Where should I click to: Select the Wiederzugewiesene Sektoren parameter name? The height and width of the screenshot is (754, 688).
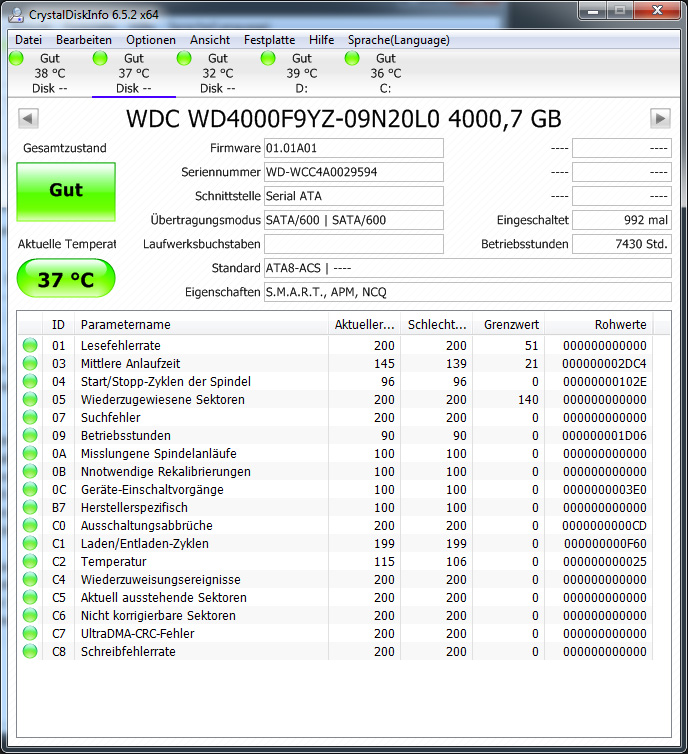(x=163, y=400)
